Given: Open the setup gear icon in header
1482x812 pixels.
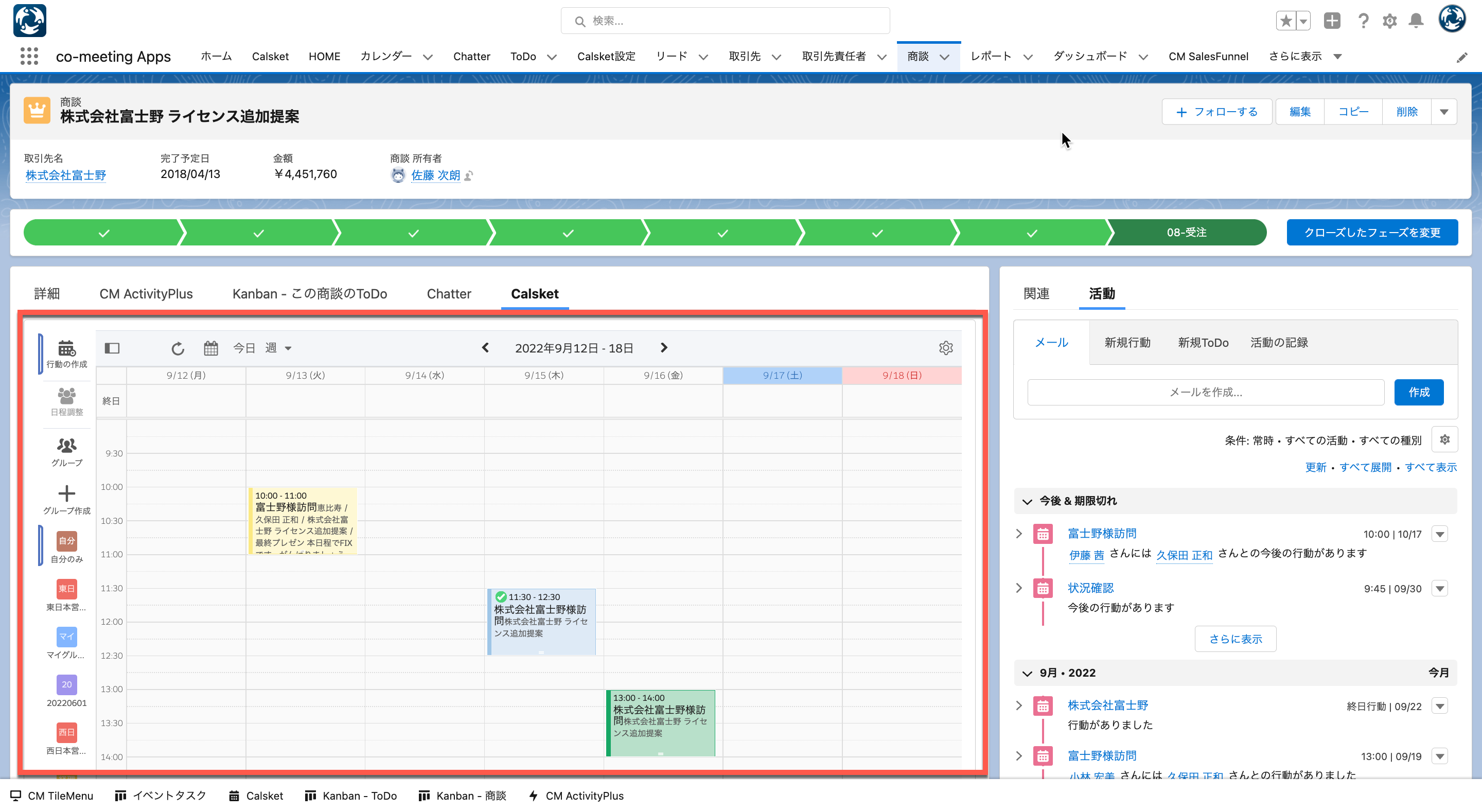Looking at the screenshot, I should pyautogui.click(x=1389, y=21).
